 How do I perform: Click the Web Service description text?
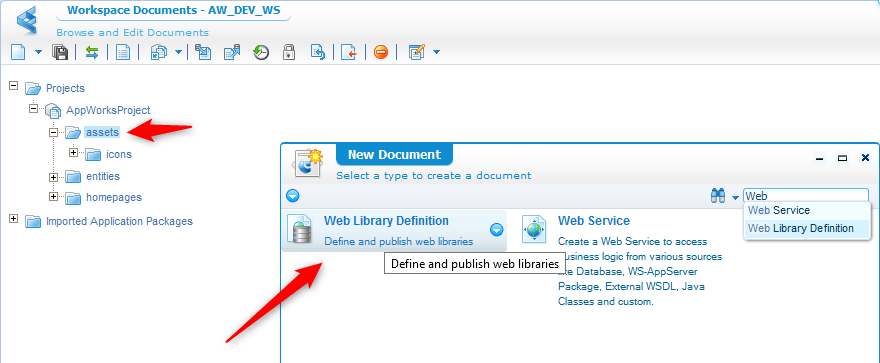pos(640,272)
